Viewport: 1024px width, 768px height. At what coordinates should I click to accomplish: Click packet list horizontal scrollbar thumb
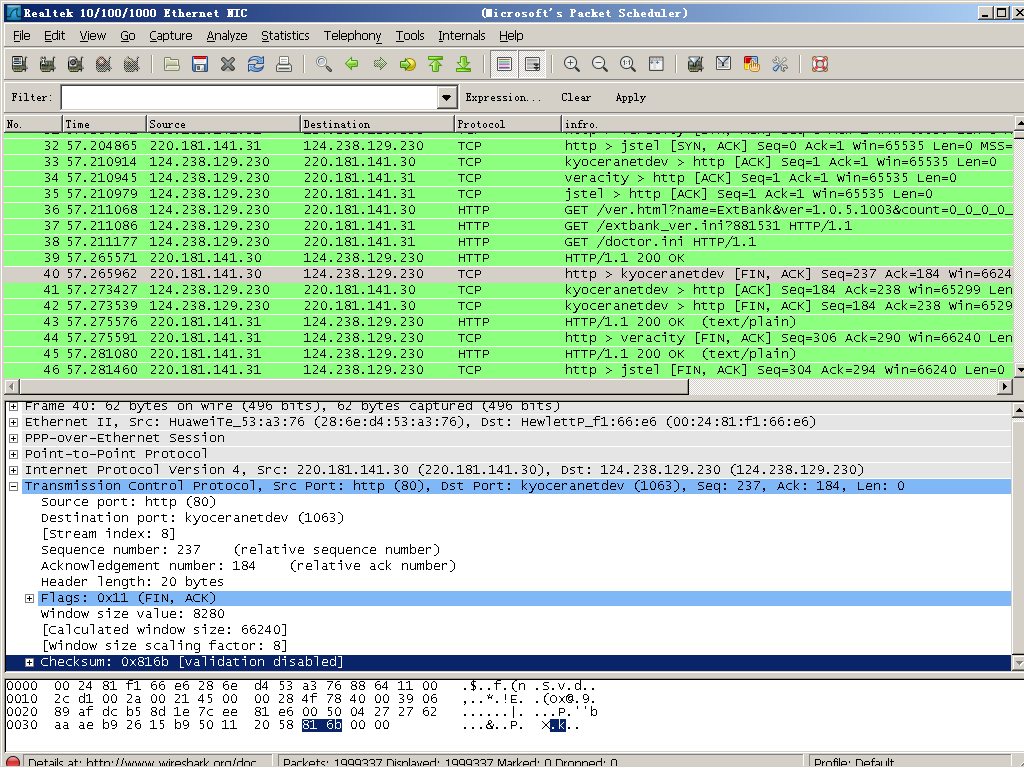(353, 387)
